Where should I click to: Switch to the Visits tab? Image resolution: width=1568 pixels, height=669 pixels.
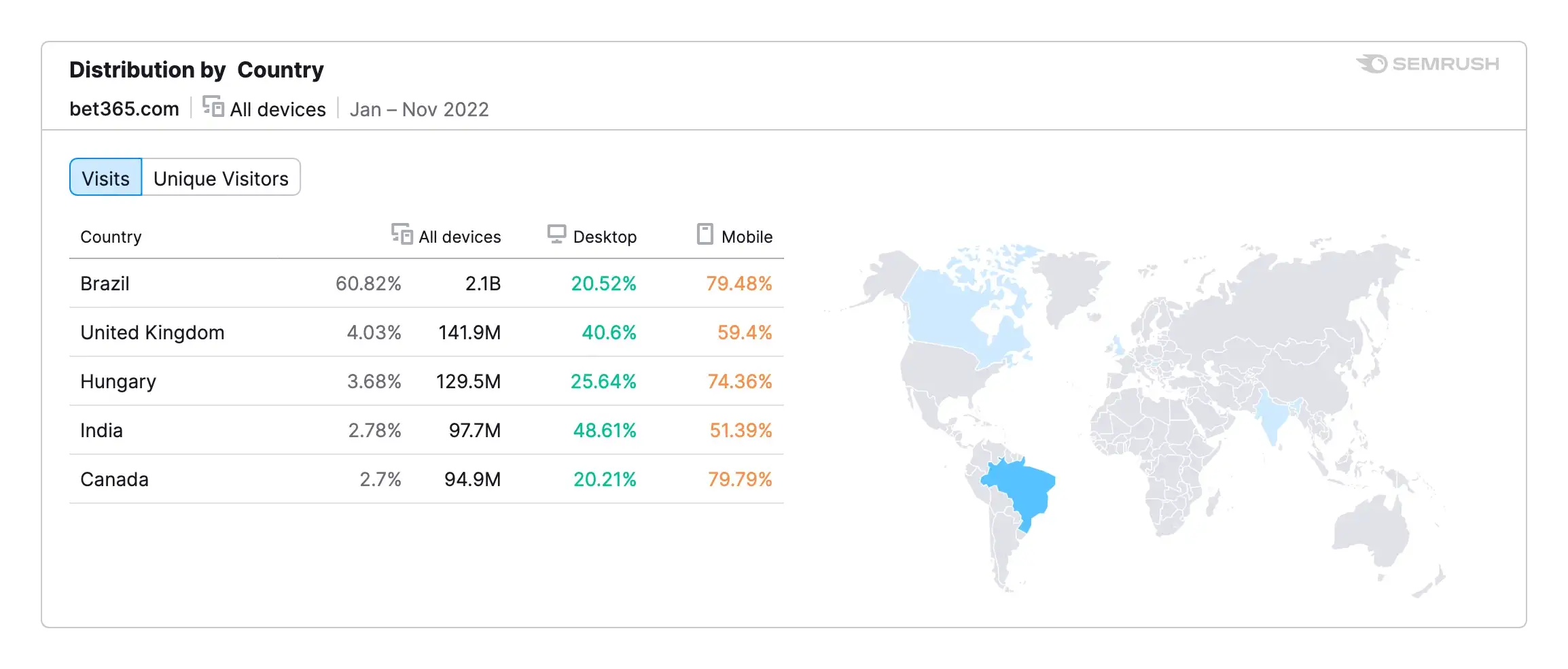pyautogui.click(x=106, y=177)
